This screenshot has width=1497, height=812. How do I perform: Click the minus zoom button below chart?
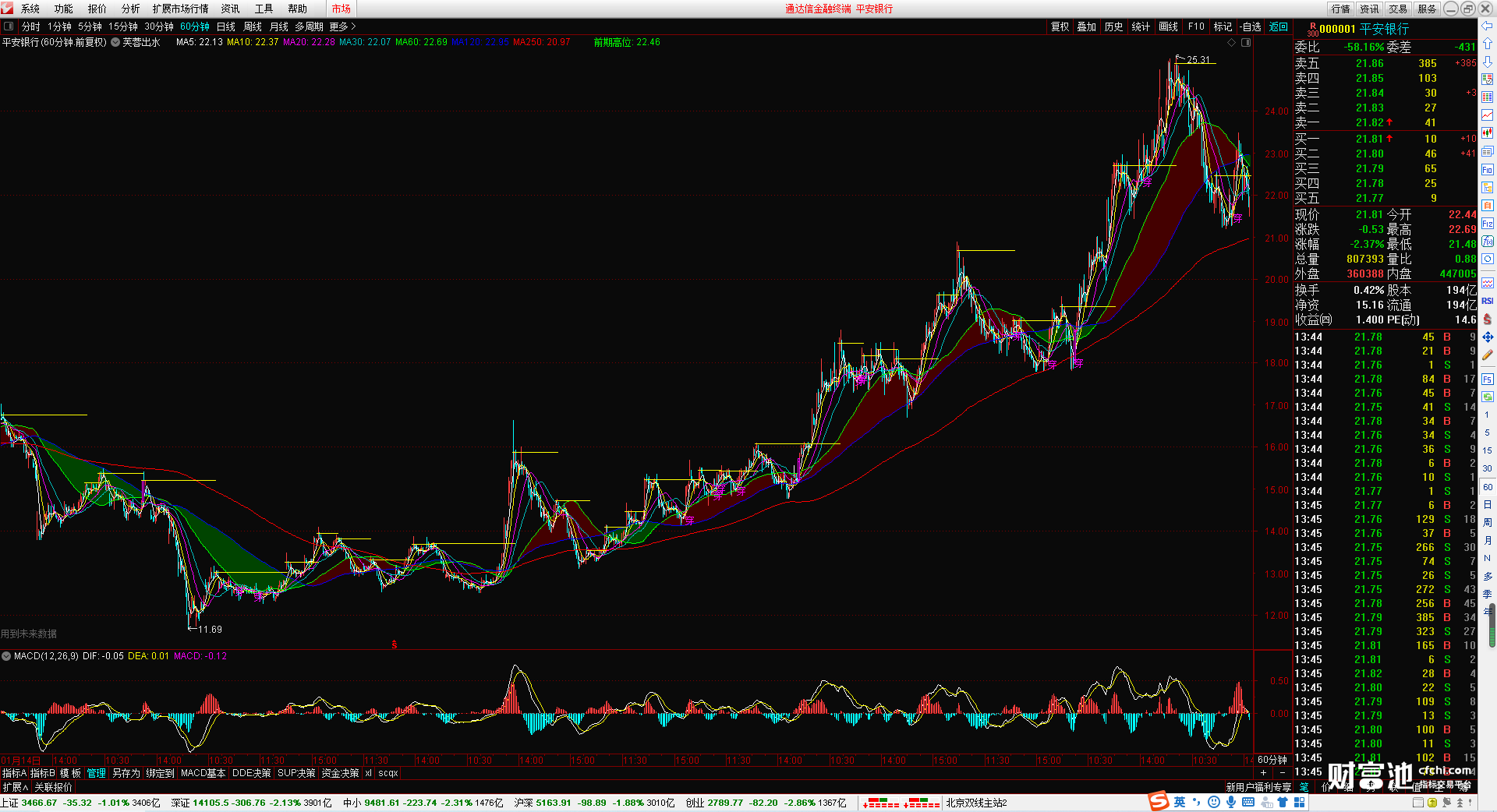(1283, 772)
